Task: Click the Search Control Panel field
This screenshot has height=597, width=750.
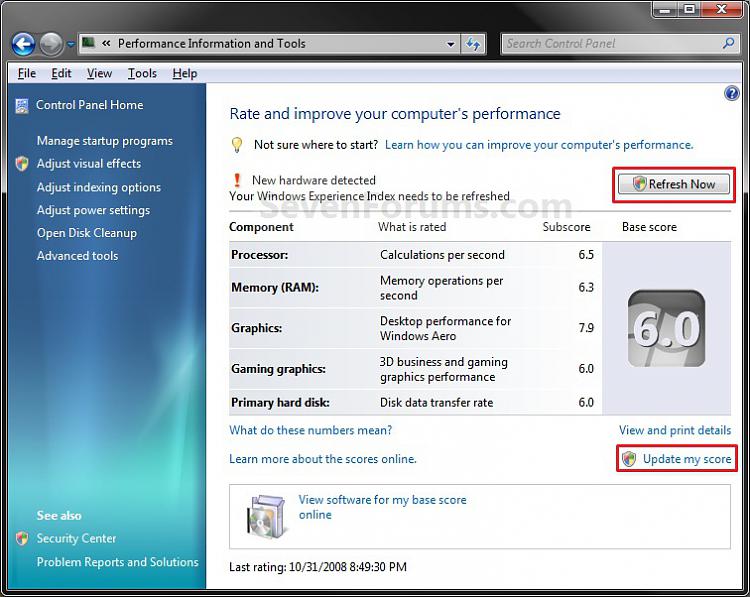Action: click(620, 44)
